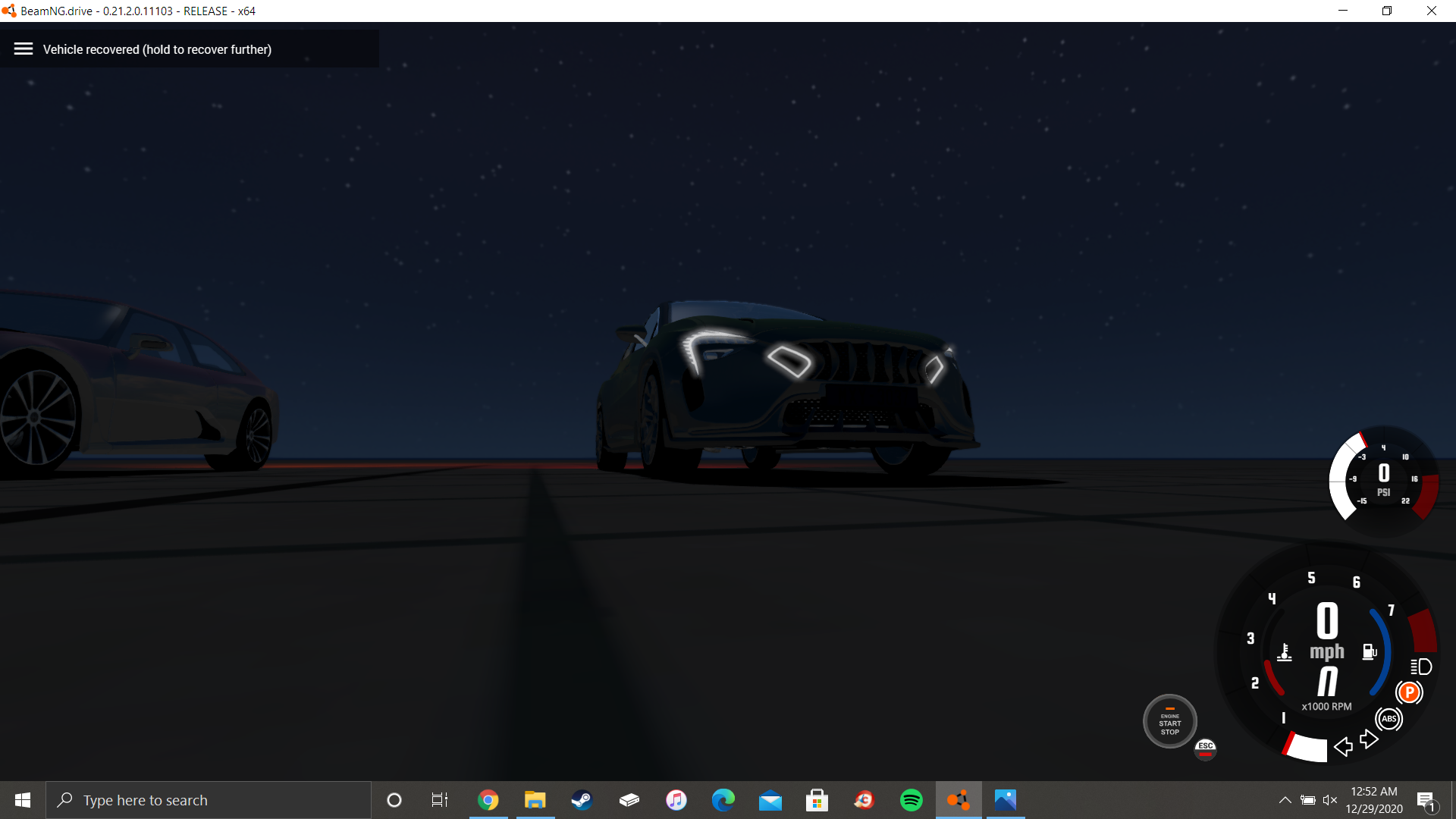Open Microsoft Store from the taskbar
This screenshot has width=1456, height=819.
(x=817, y=800)
